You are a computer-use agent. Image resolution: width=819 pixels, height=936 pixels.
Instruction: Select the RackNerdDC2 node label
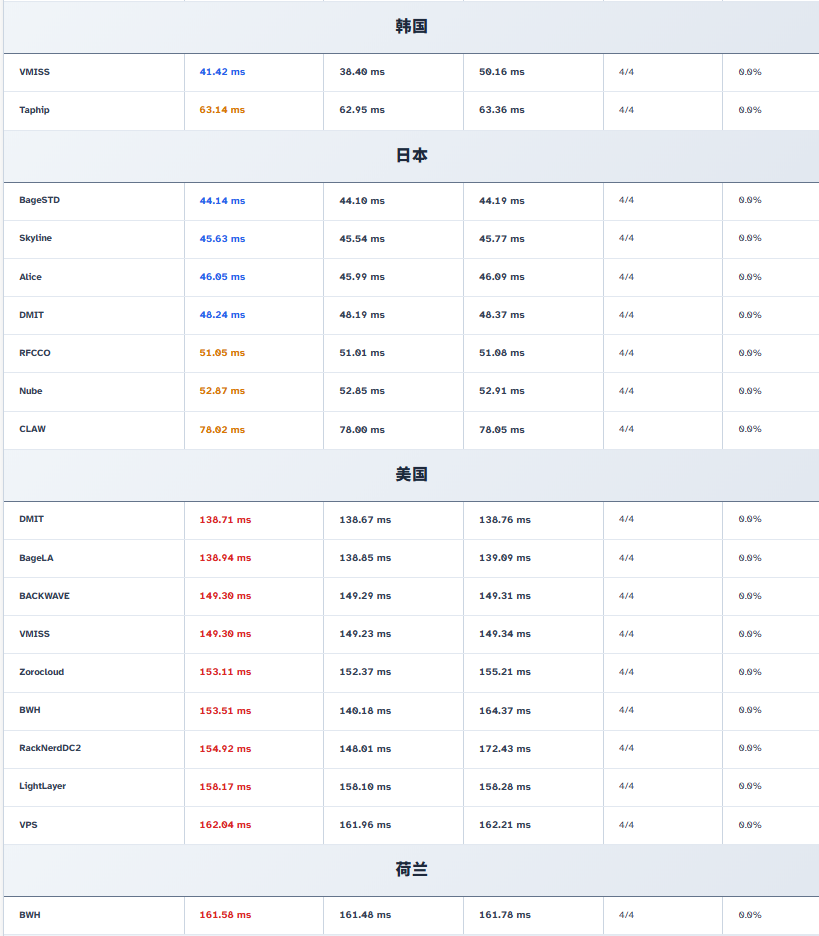[50, 748]
